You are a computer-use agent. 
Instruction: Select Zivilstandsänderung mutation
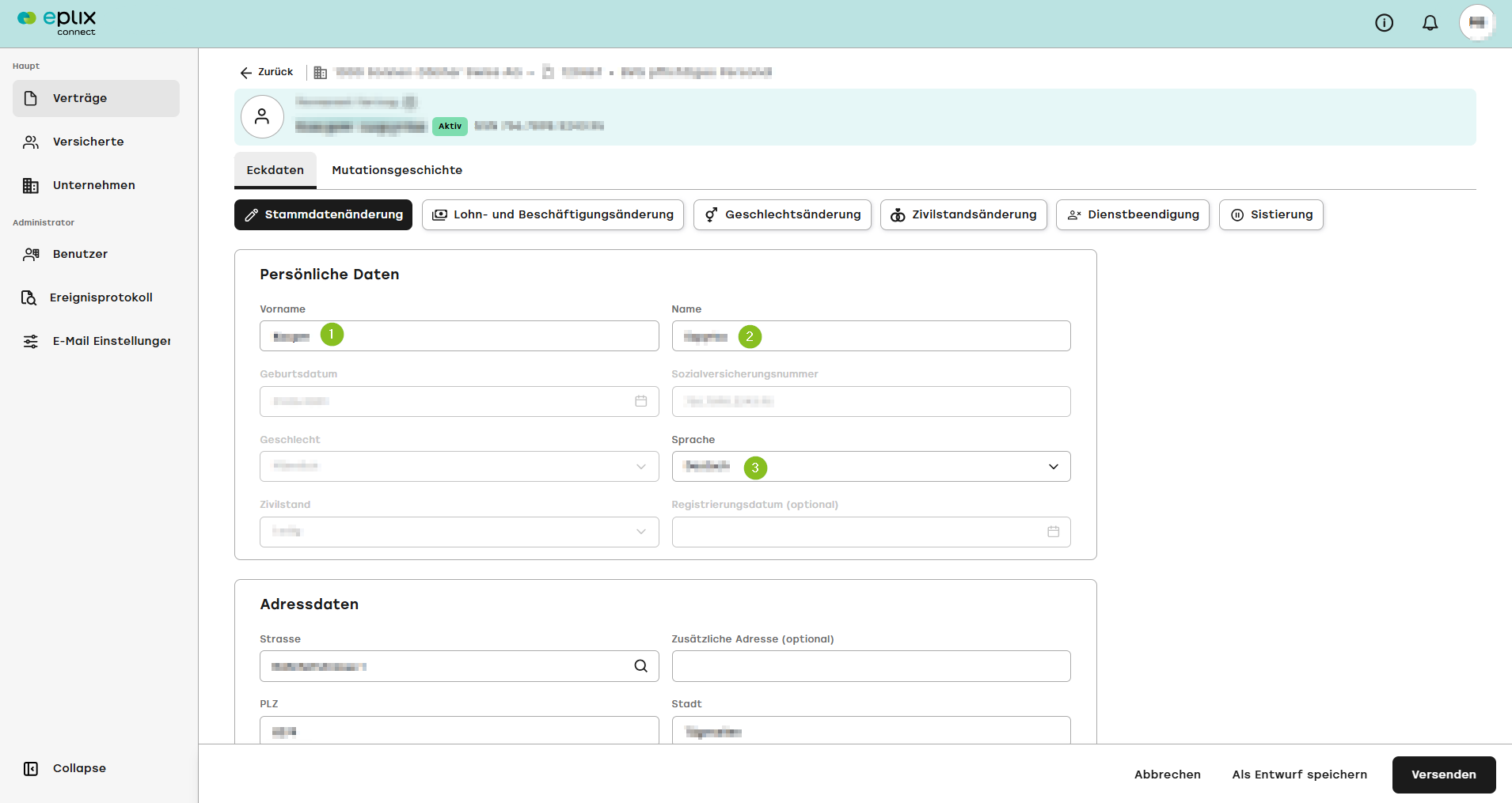pyautogui.click(x=963, y=214)
